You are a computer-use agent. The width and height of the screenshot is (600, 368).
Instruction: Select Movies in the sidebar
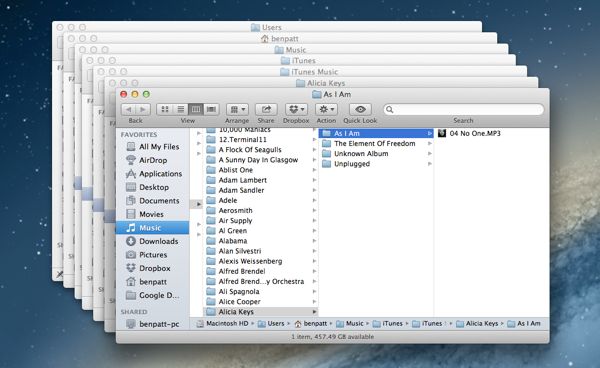pyautogui.click(x=152, y=214)
